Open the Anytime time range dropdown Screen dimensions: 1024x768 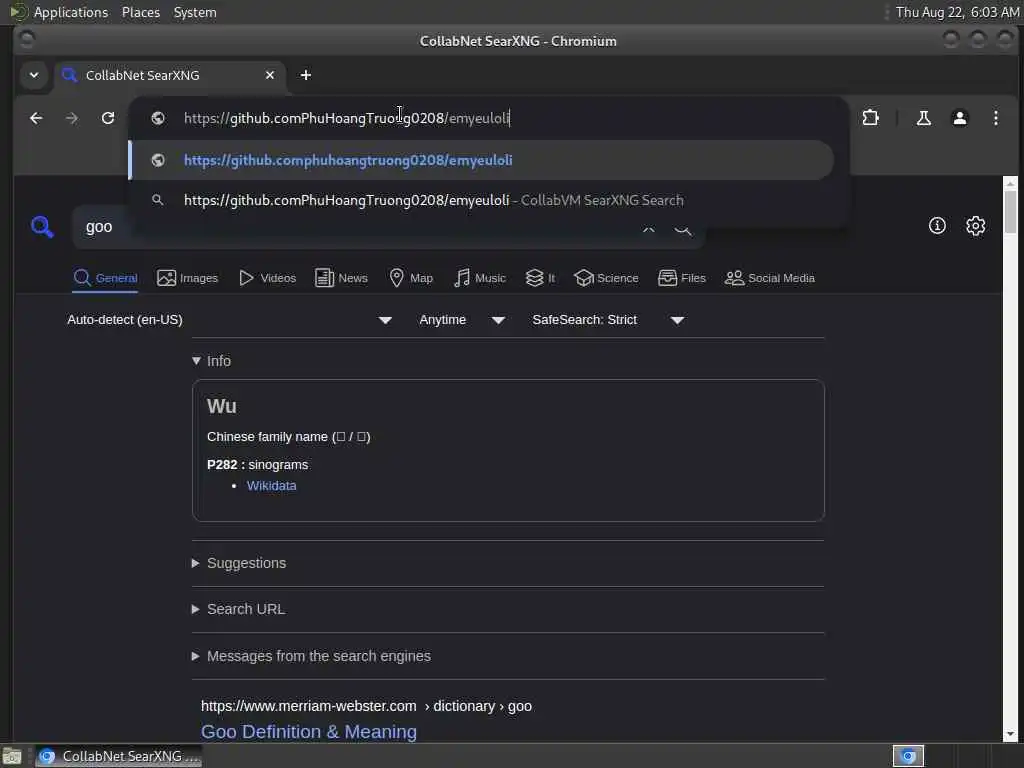[462, 320]
